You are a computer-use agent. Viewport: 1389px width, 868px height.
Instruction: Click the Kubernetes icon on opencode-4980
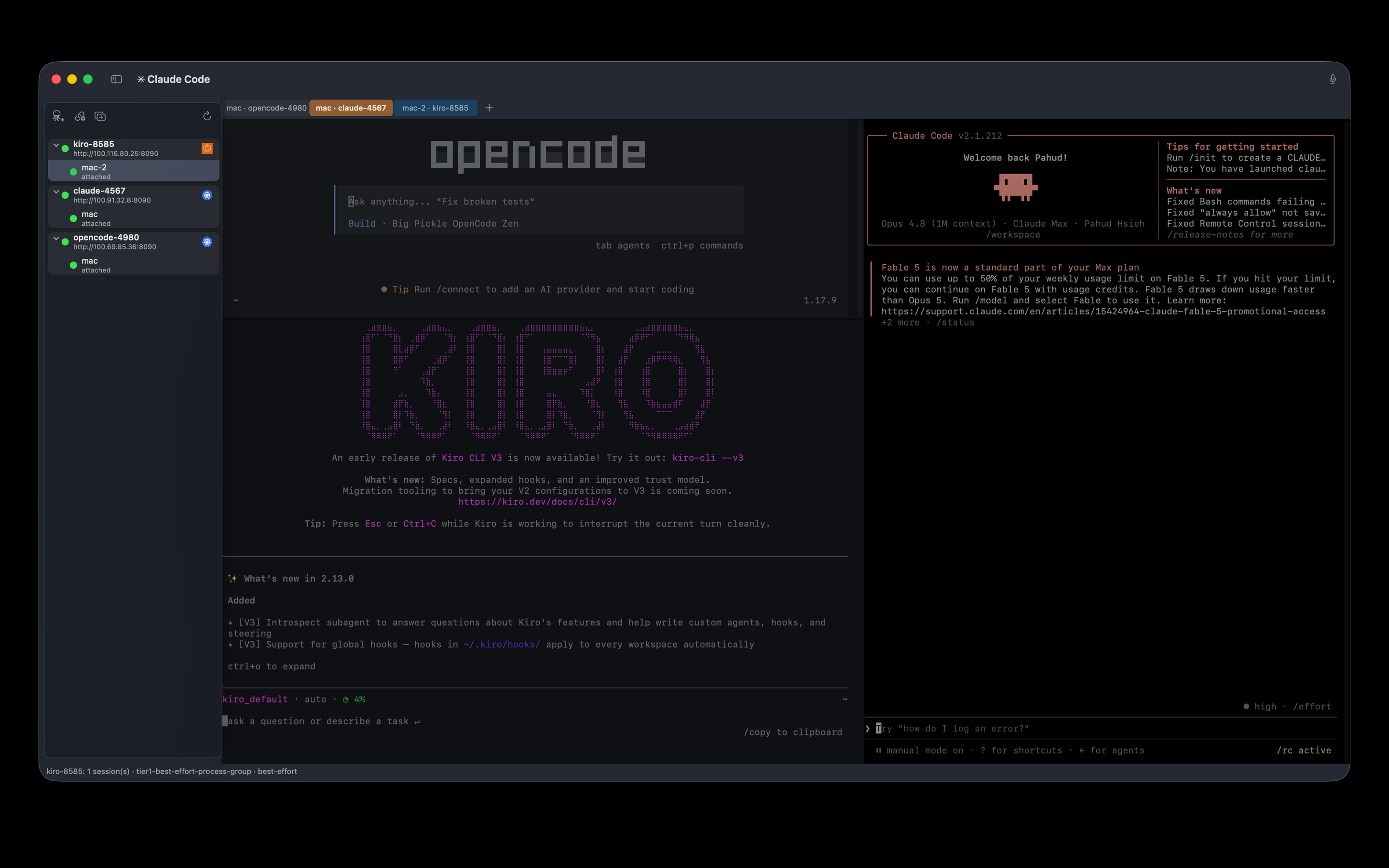point(207,242)
